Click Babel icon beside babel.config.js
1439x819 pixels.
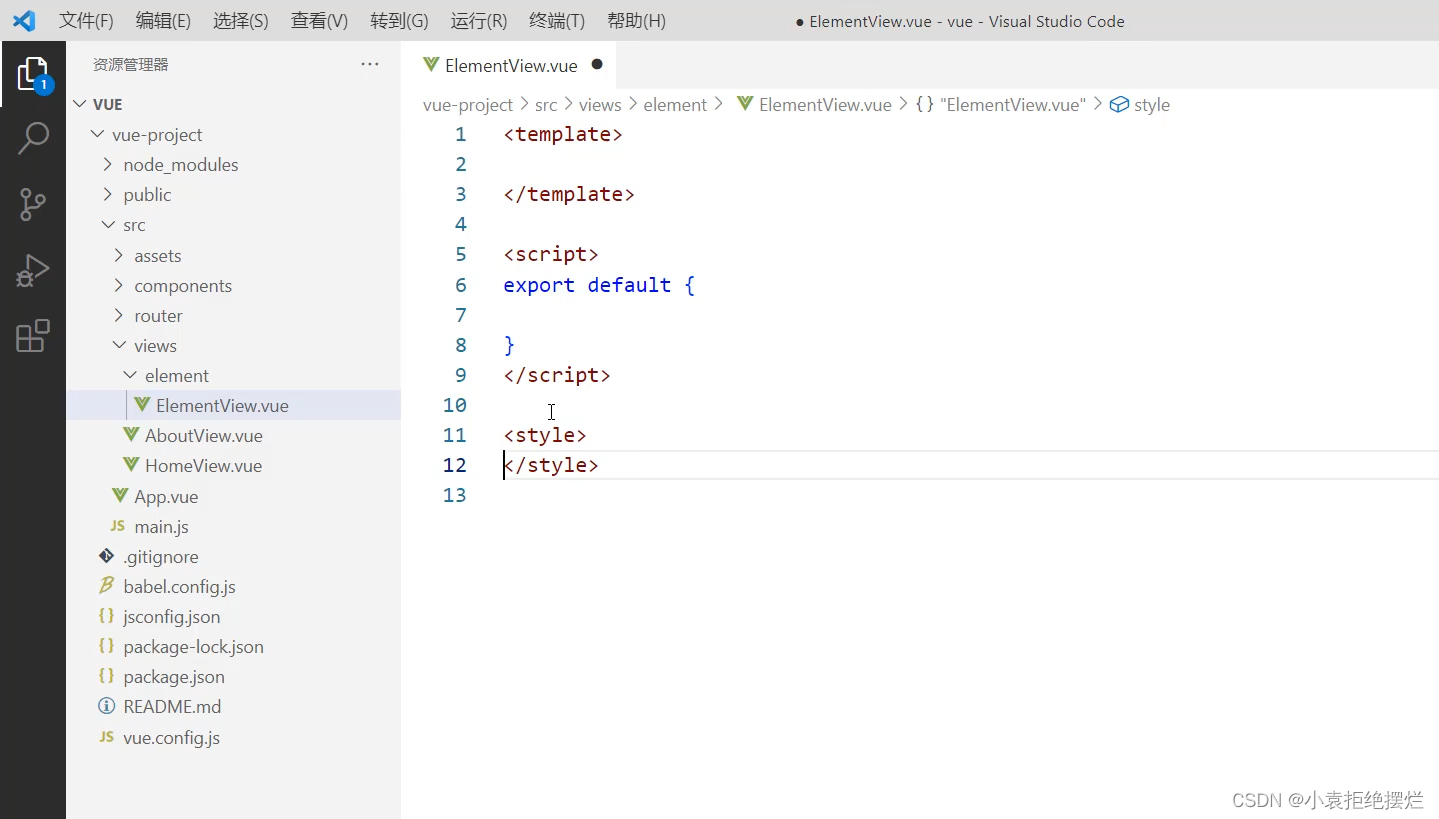[x=107, y=586]
